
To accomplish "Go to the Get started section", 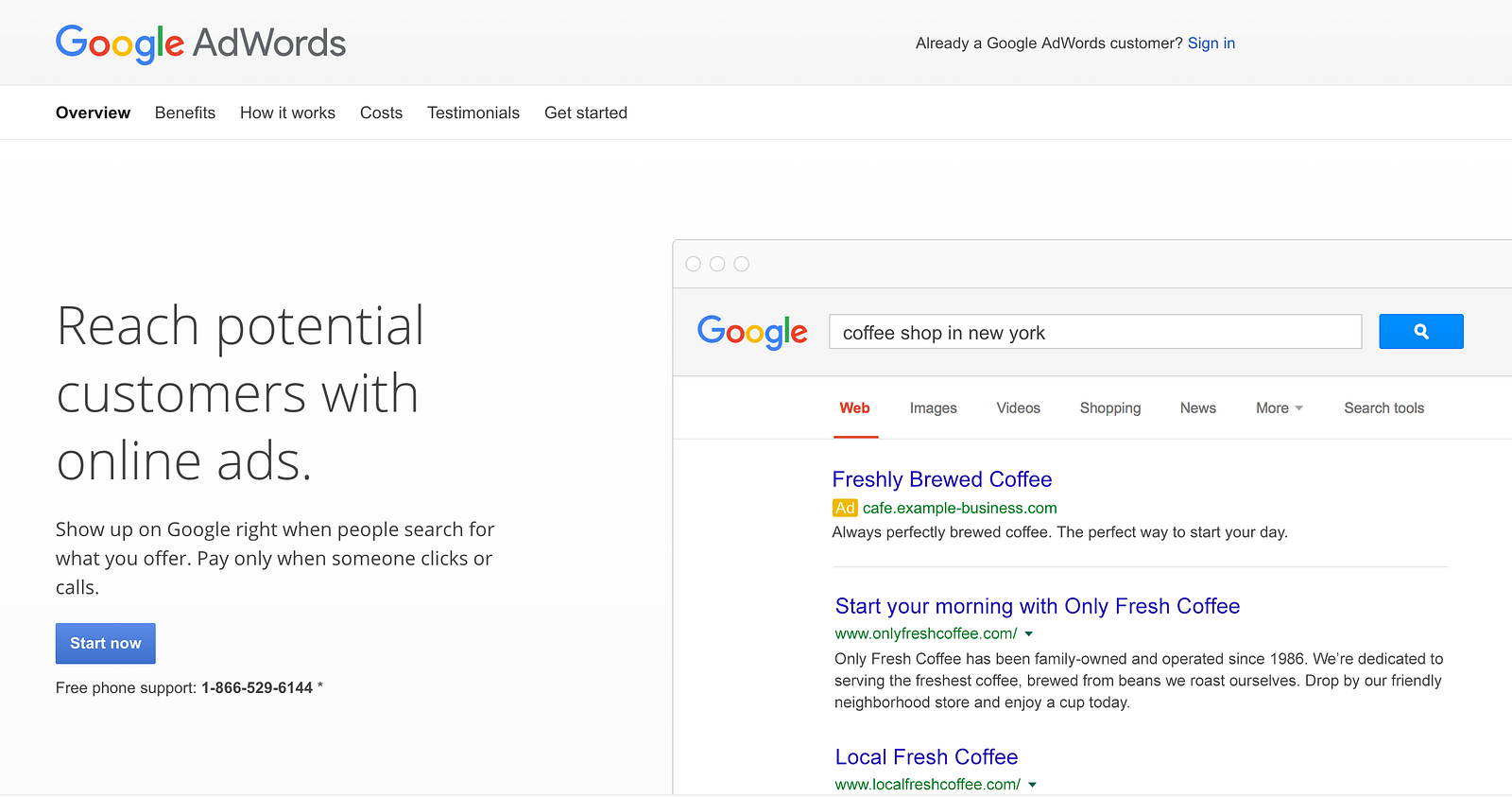I will (x=586, y=113).
